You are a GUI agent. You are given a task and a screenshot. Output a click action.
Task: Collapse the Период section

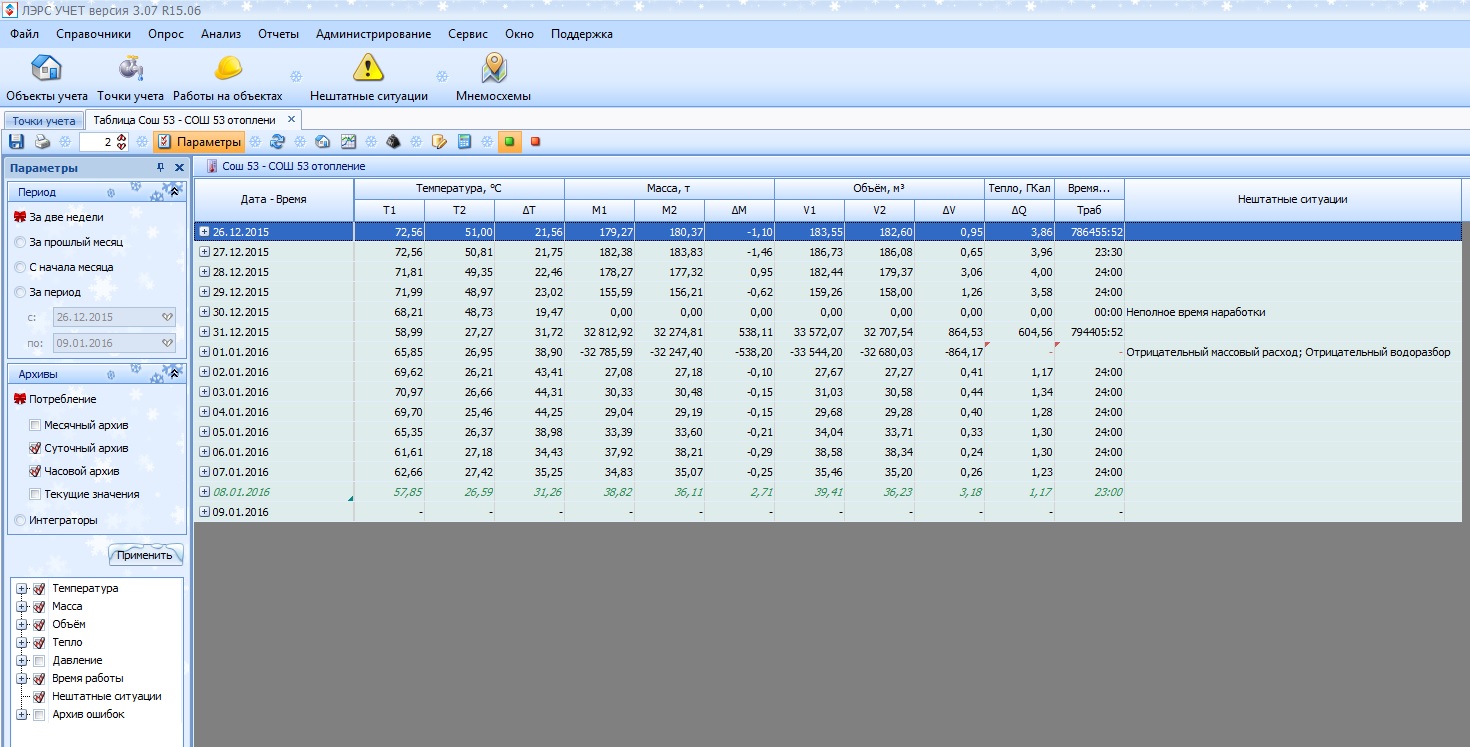tap(174, 191)
